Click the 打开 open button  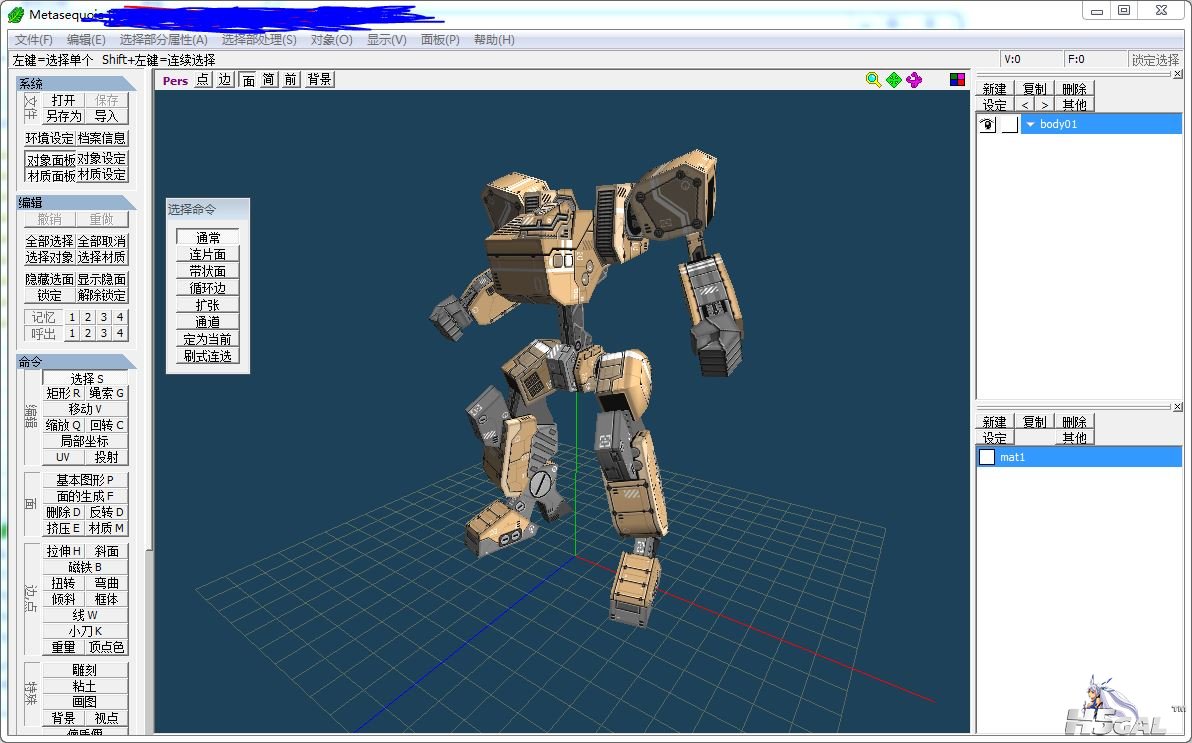[63, 100]
